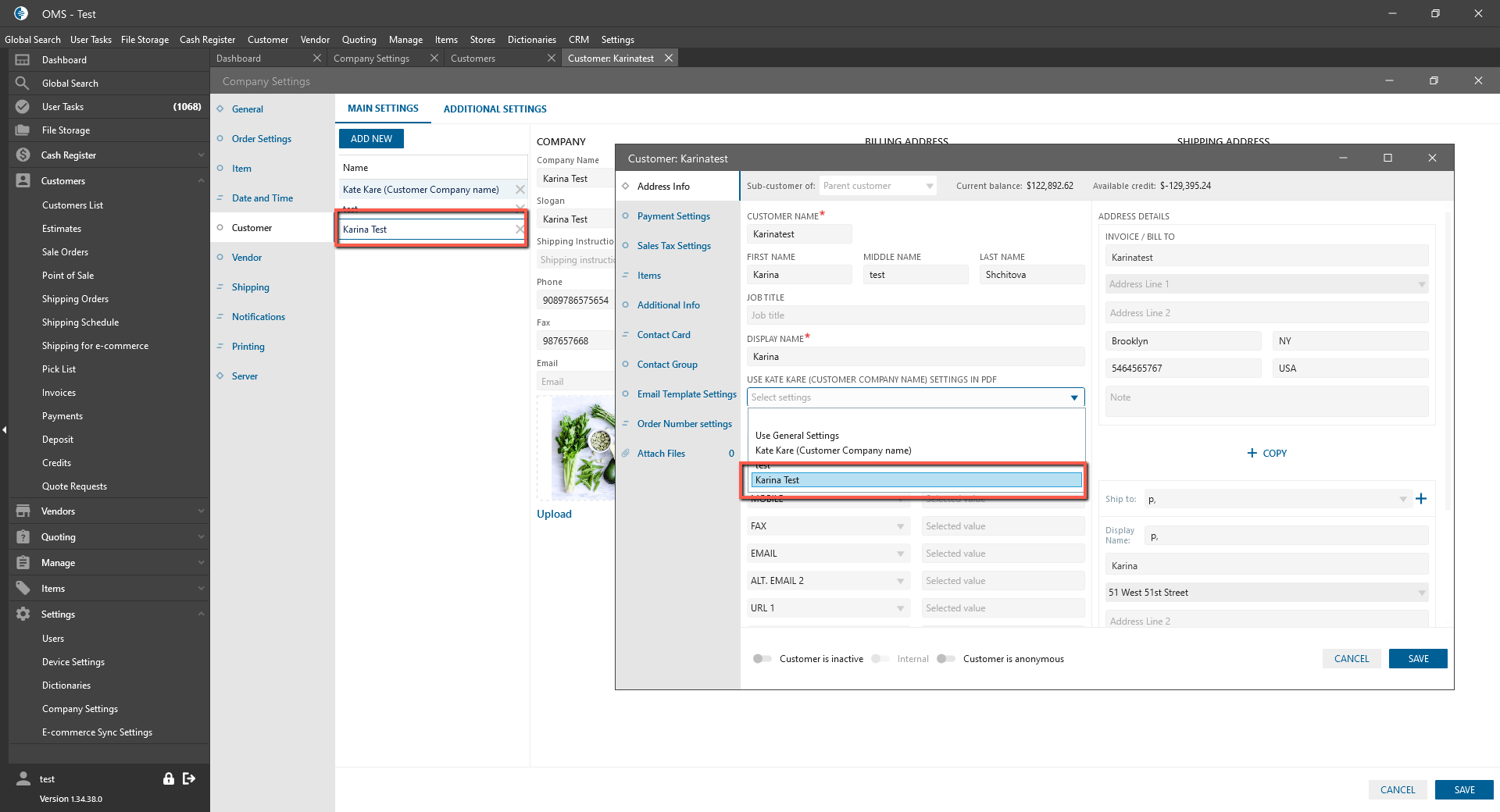This screenshot has width=1500, height=812.
Task: Remove Kate Kare entry with X icon
Action: (x=520, y=190)
